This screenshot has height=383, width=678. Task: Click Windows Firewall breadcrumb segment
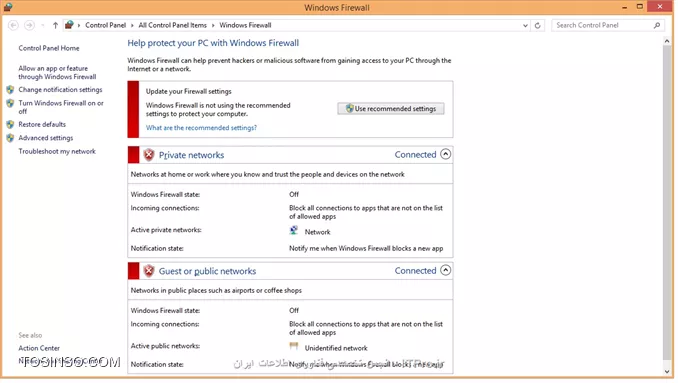point(245,26)
